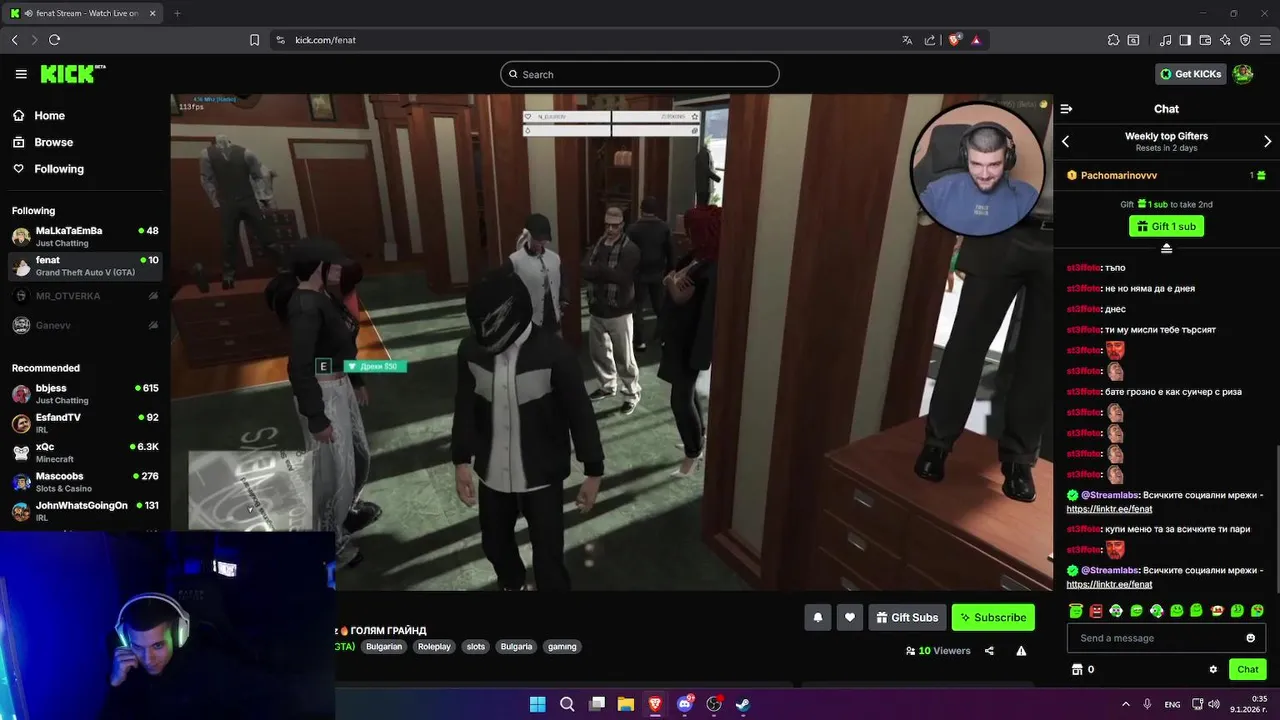
Task: Go to next leaderboard view
Action: tap(1268, 142)
